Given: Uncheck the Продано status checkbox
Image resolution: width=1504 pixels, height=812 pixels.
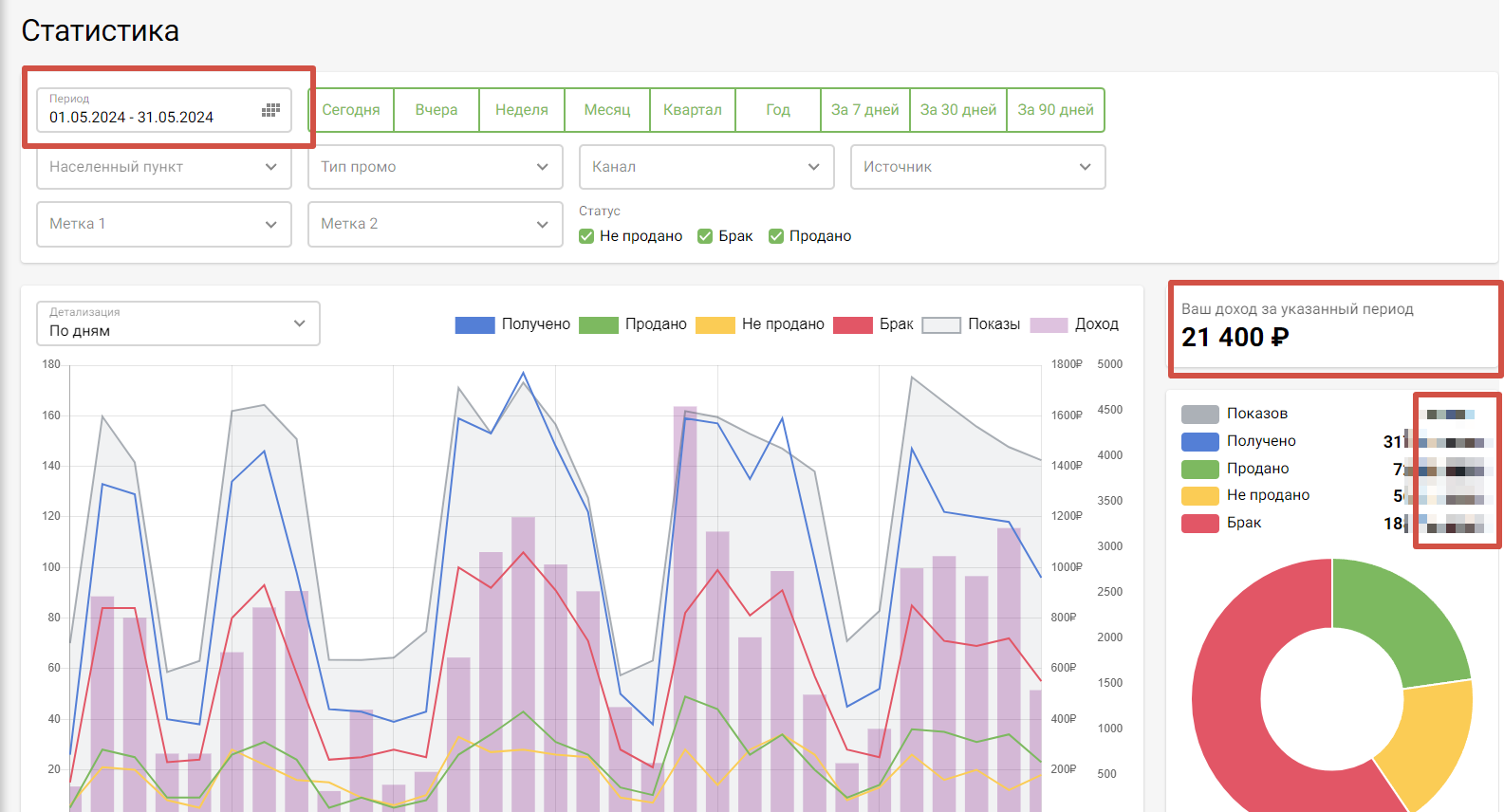Looking at the screenshot, I should 776,236.
